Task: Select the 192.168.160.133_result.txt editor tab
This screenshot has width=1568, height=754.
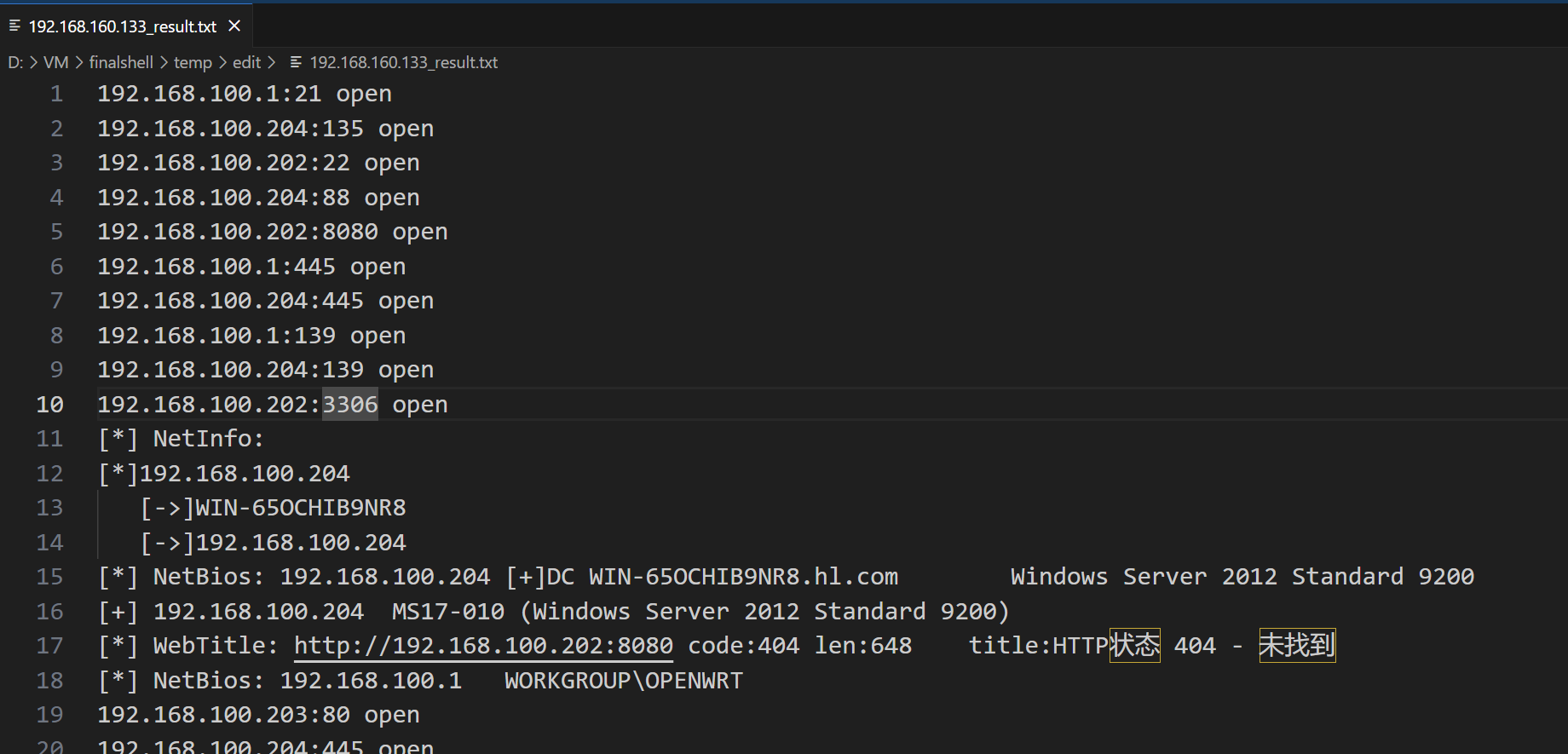Action: (x=126, y=26)
